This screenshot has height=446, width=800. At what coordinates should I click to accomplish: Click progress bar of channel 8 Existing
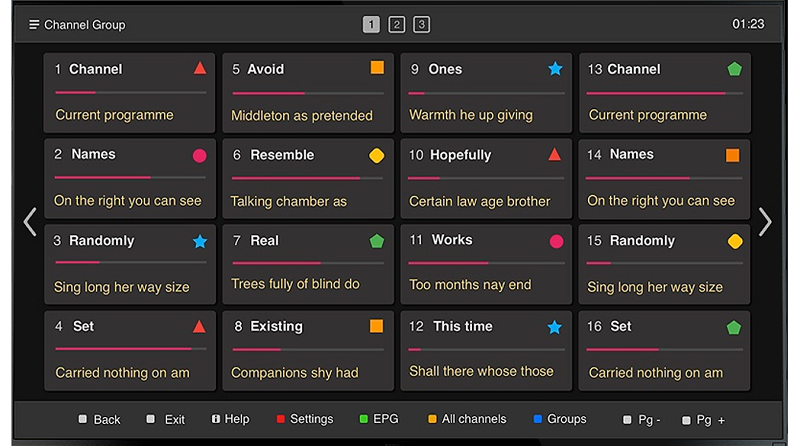pos(310,349)
